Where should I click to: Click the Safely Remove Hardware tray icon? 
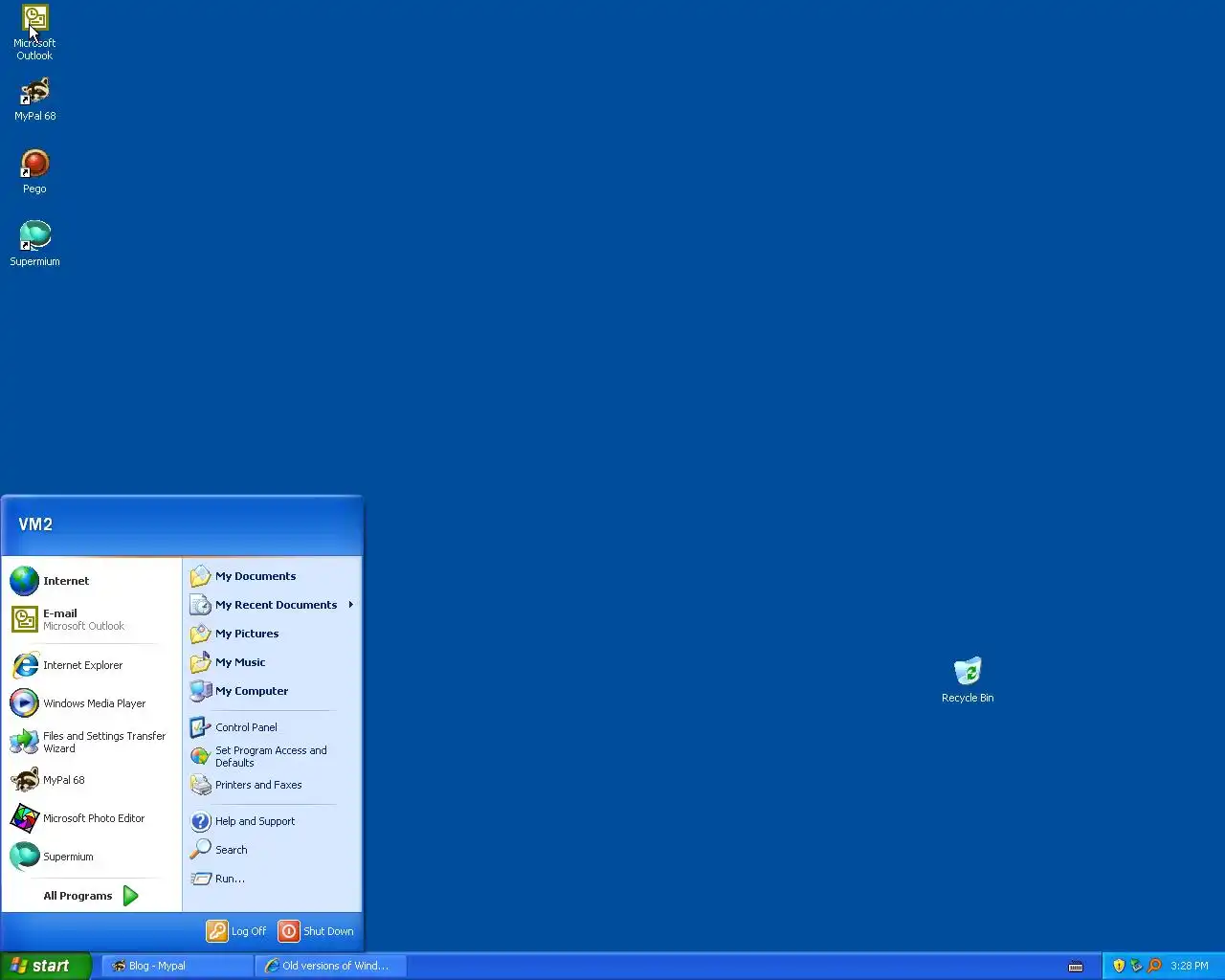1137,966
